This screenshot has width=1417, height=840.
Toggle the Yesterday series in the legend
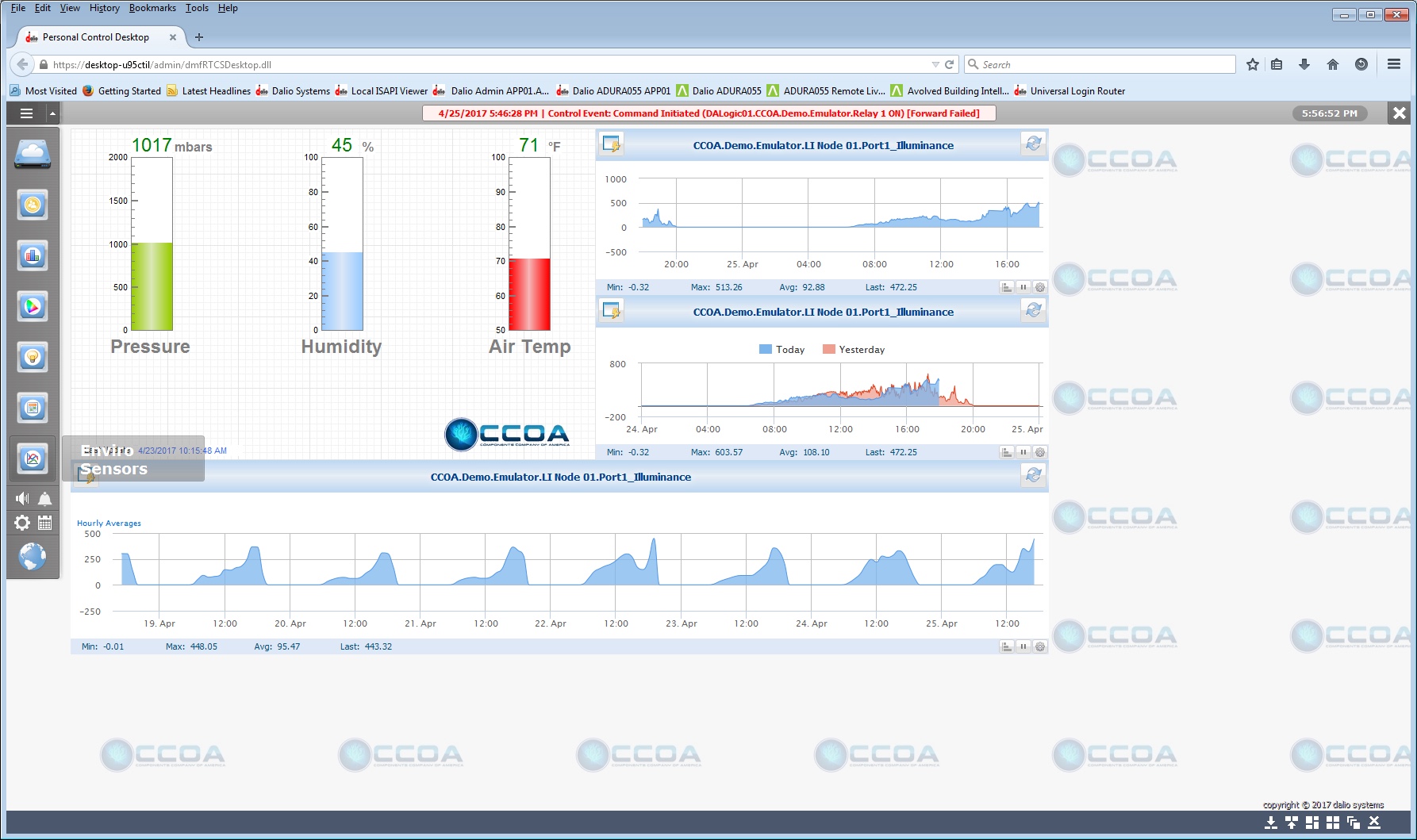tap(854, 350)
